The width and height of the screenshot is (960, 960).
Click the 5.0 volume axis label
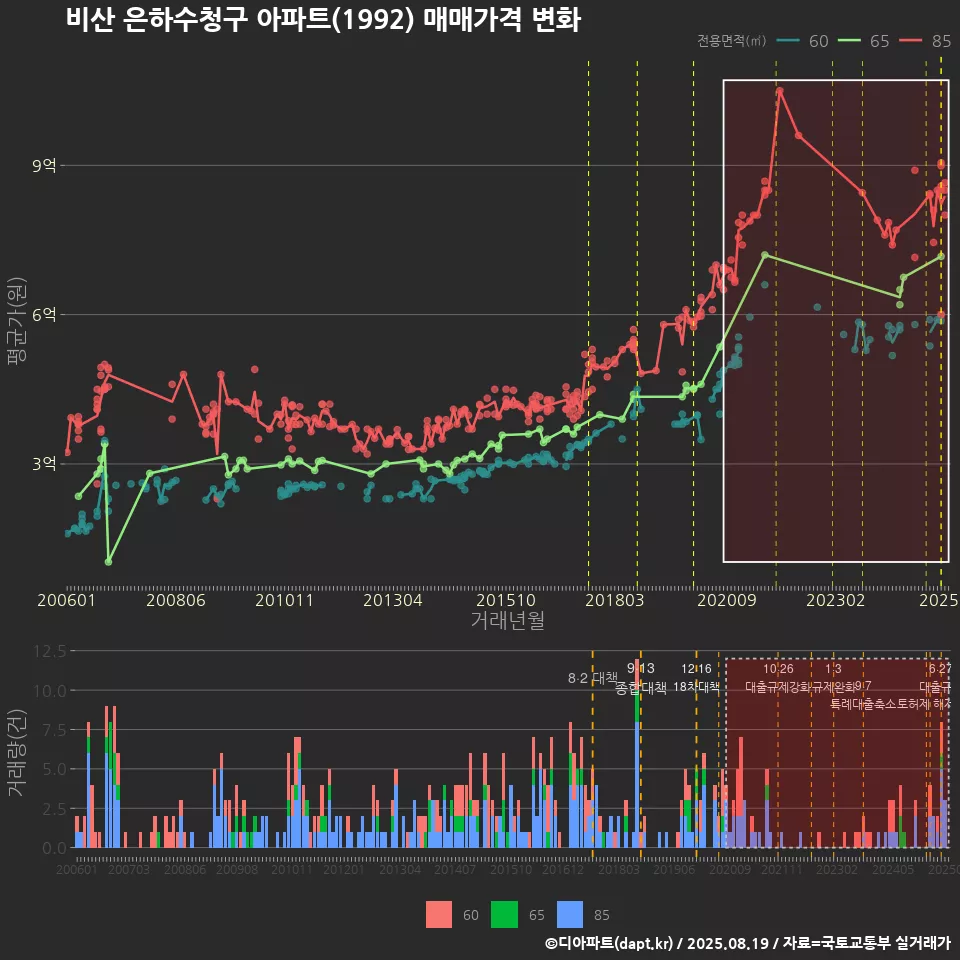pos(55,769)
